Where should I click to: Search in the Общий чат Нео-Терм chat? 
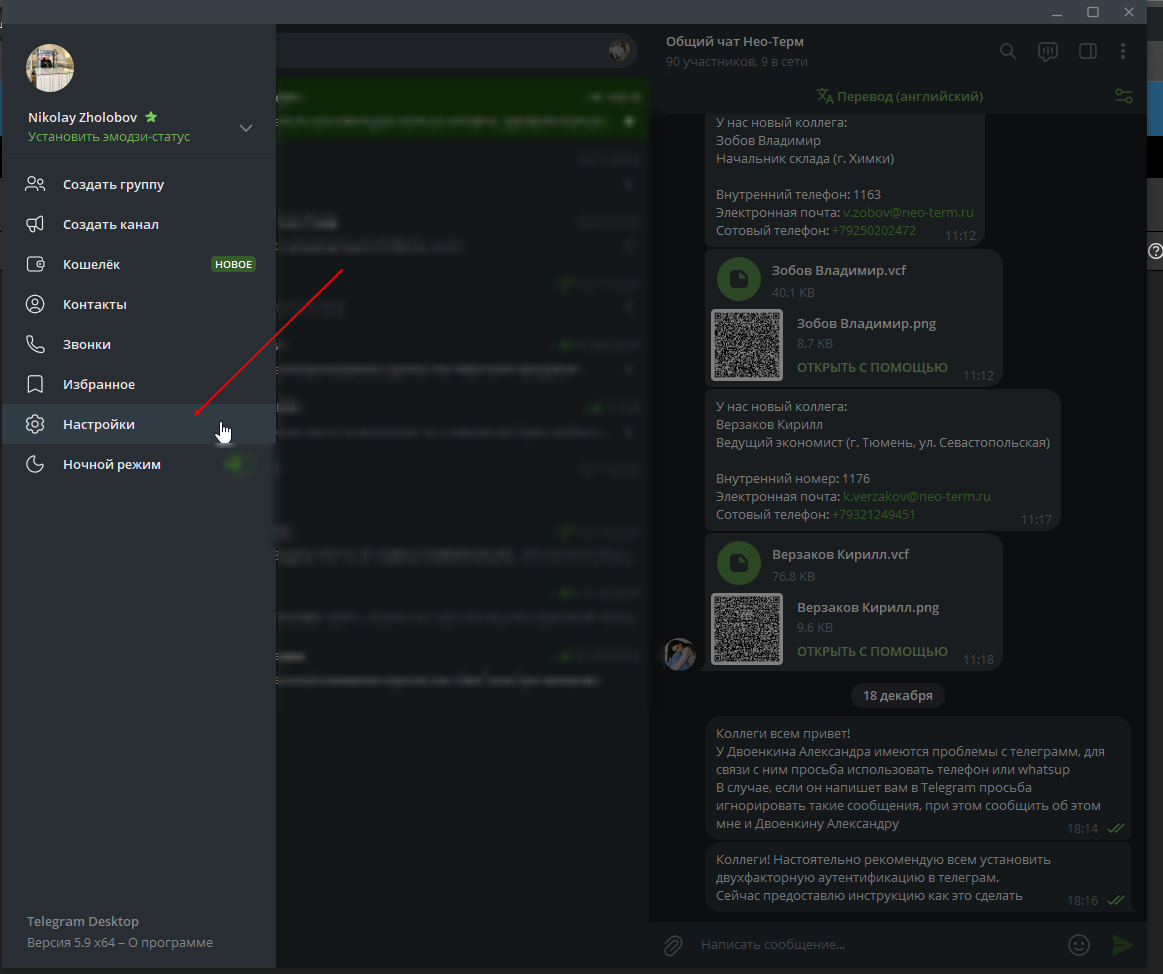[1007, 51]
